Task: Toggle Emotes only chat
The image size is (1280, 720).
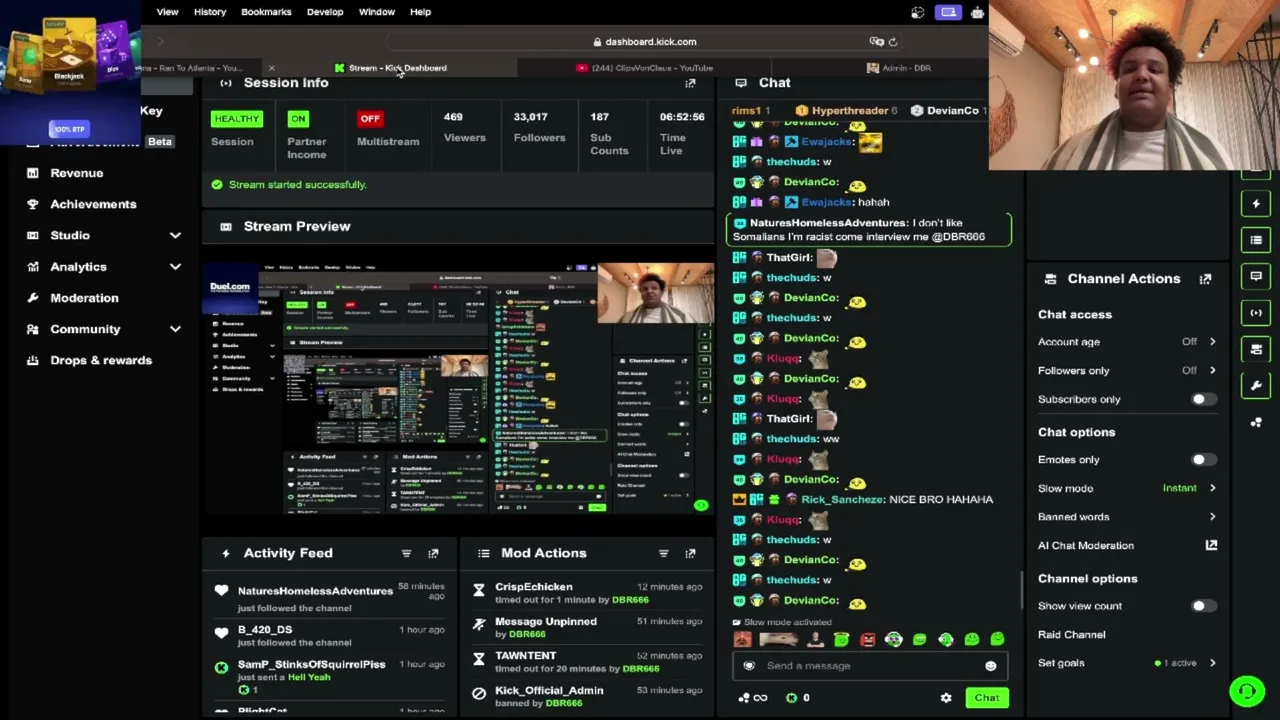Action: pyautogui.click(x=1203, y=460)
